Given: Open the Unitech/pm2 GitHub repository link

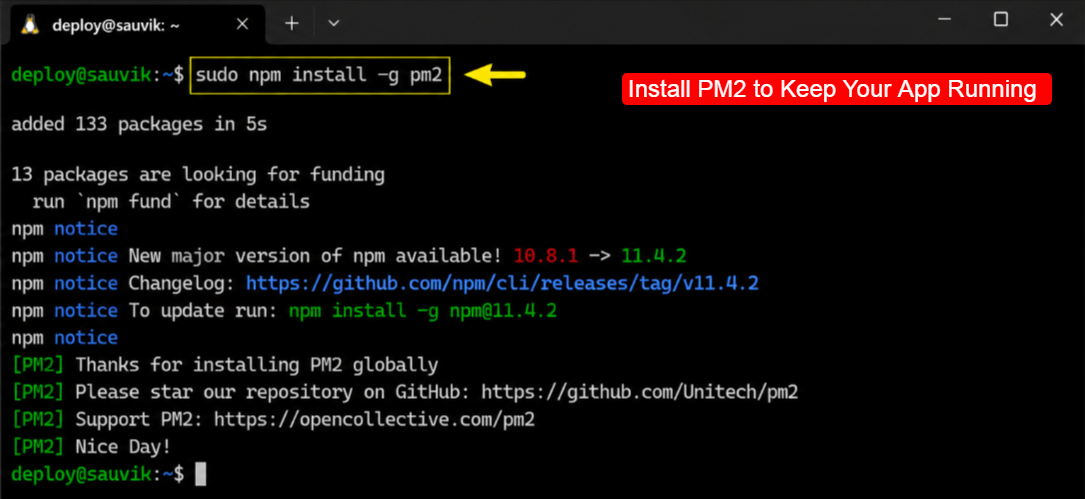Looking at the screenshot, I should (640, 392).
